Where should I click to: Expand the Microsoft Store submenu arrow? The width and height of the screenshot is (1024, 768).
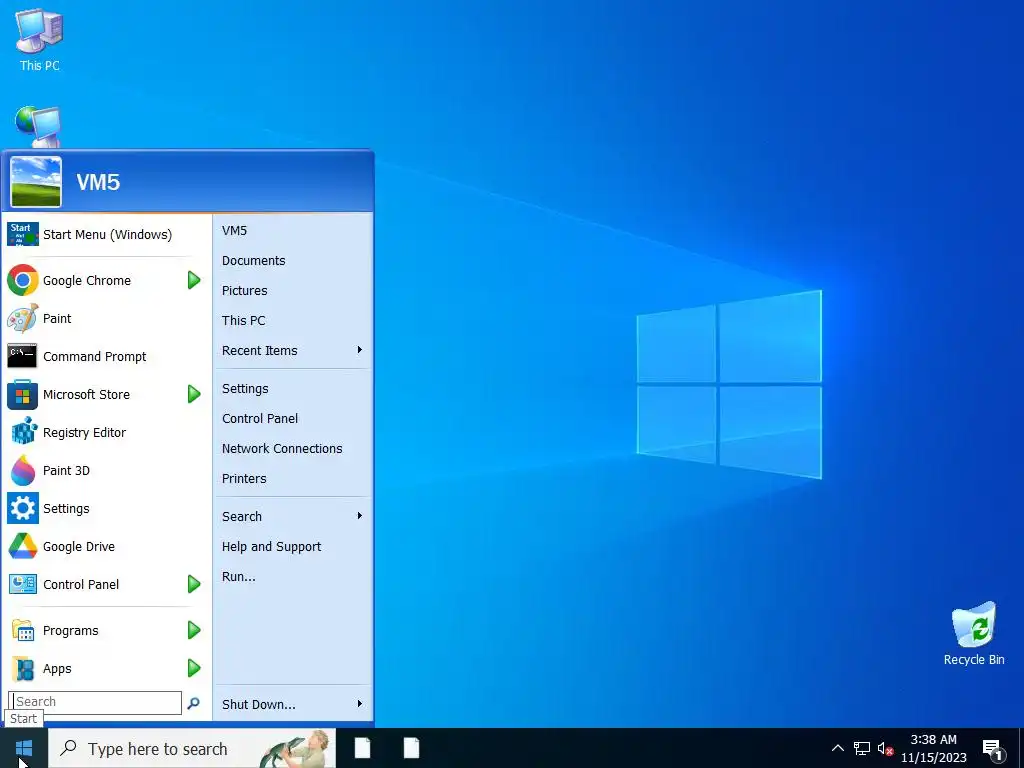pyautogui.click(x=194, y=394)
